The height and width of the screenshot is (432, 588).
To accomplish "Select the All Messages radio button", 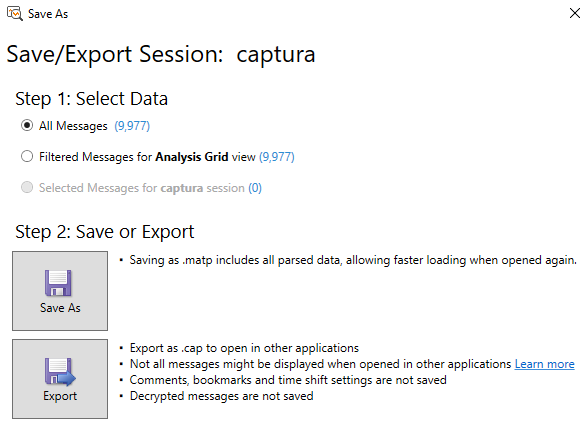I will [27, 125].
